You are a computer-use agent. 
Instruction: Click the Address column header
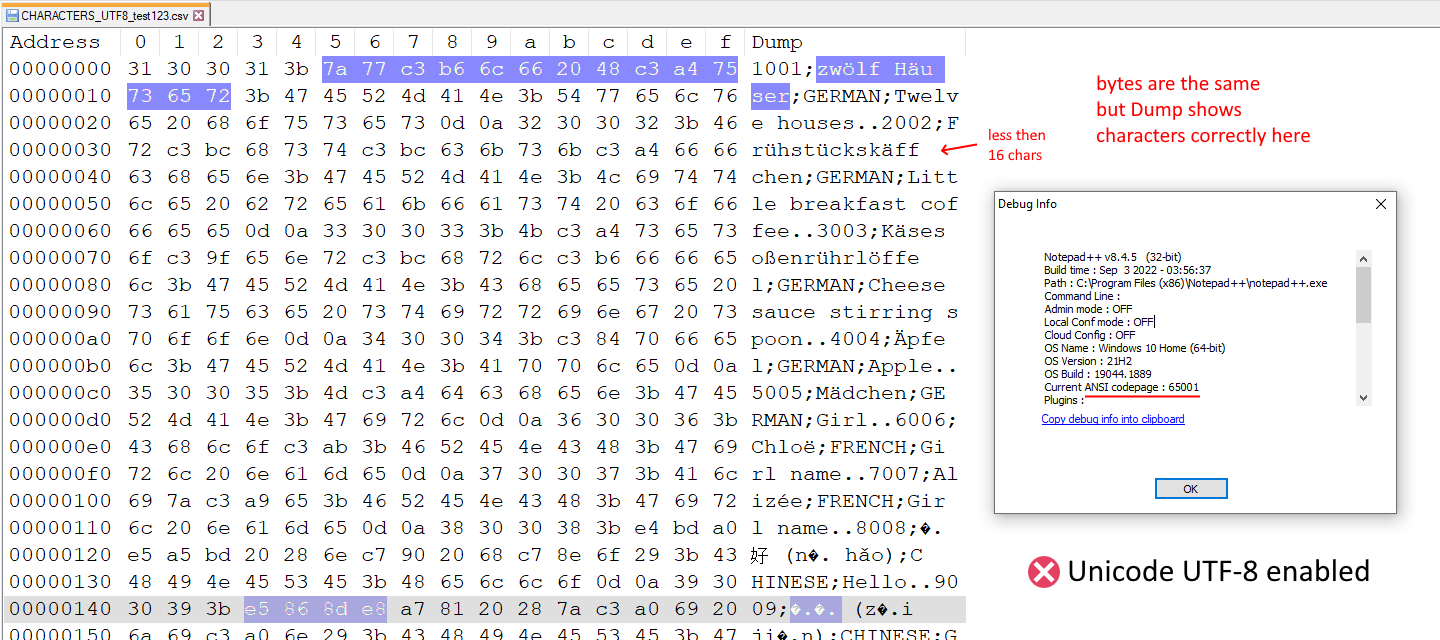coord(55,42)
